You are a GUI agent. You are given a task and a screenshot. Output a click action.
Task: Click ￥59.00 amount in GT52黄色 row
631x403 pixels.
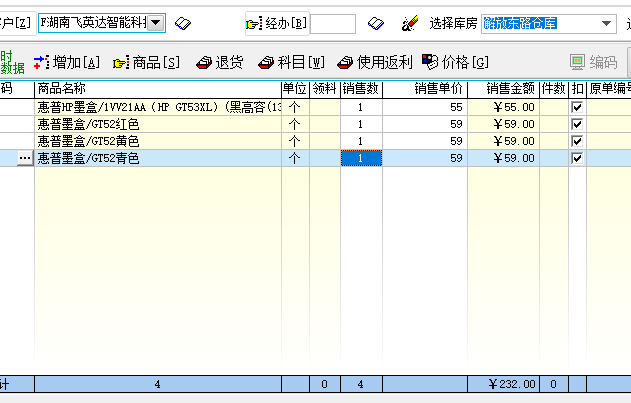(503, 141)
